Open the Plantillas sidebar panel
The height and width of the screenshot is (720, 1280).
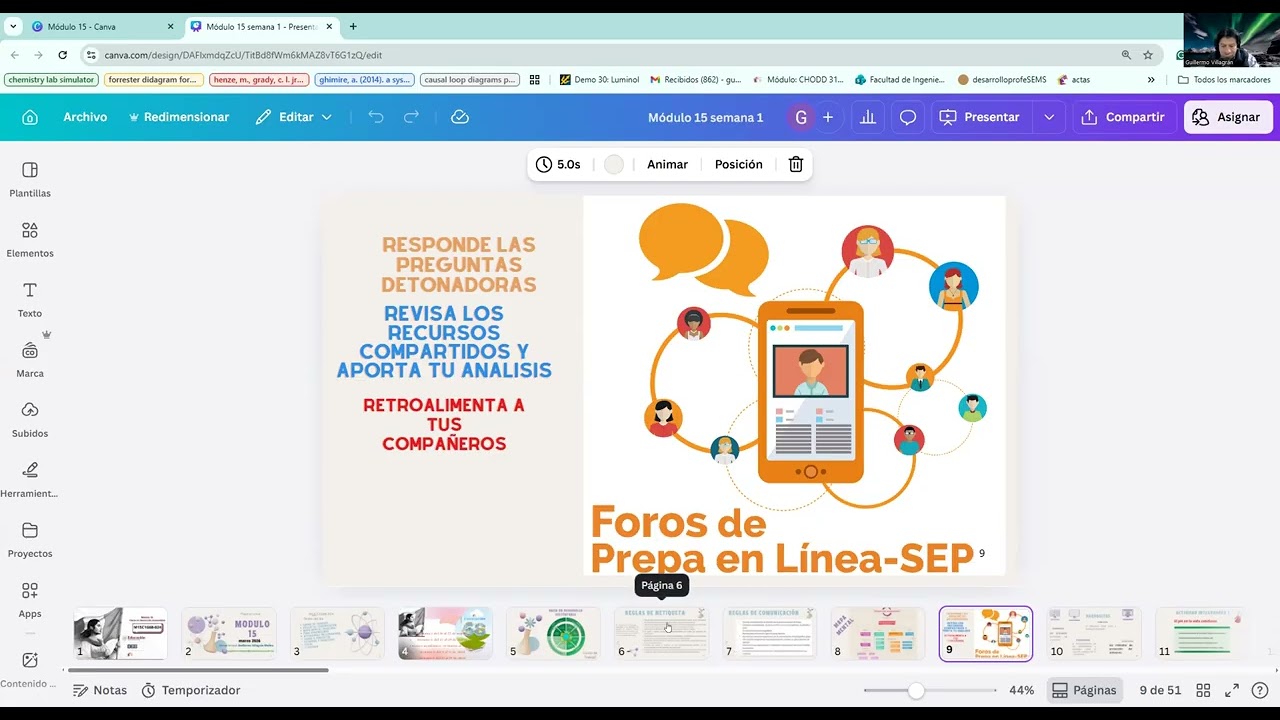[x=30, y=179]
